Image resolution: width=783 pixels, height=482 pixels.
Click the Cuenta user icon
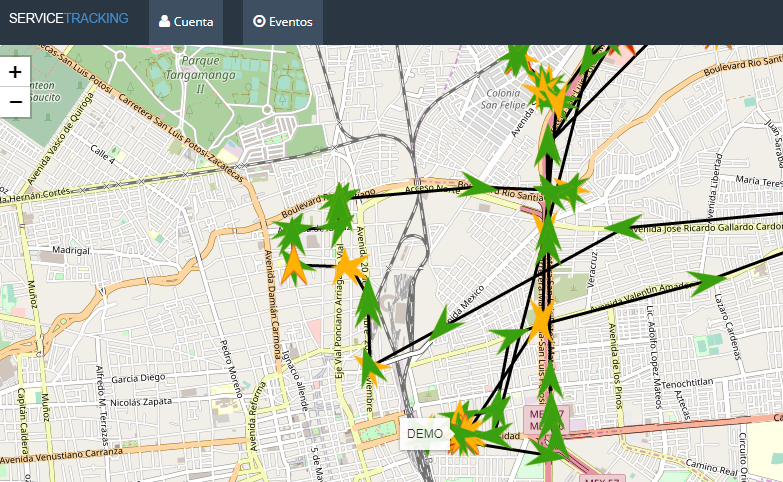[164, 21]
